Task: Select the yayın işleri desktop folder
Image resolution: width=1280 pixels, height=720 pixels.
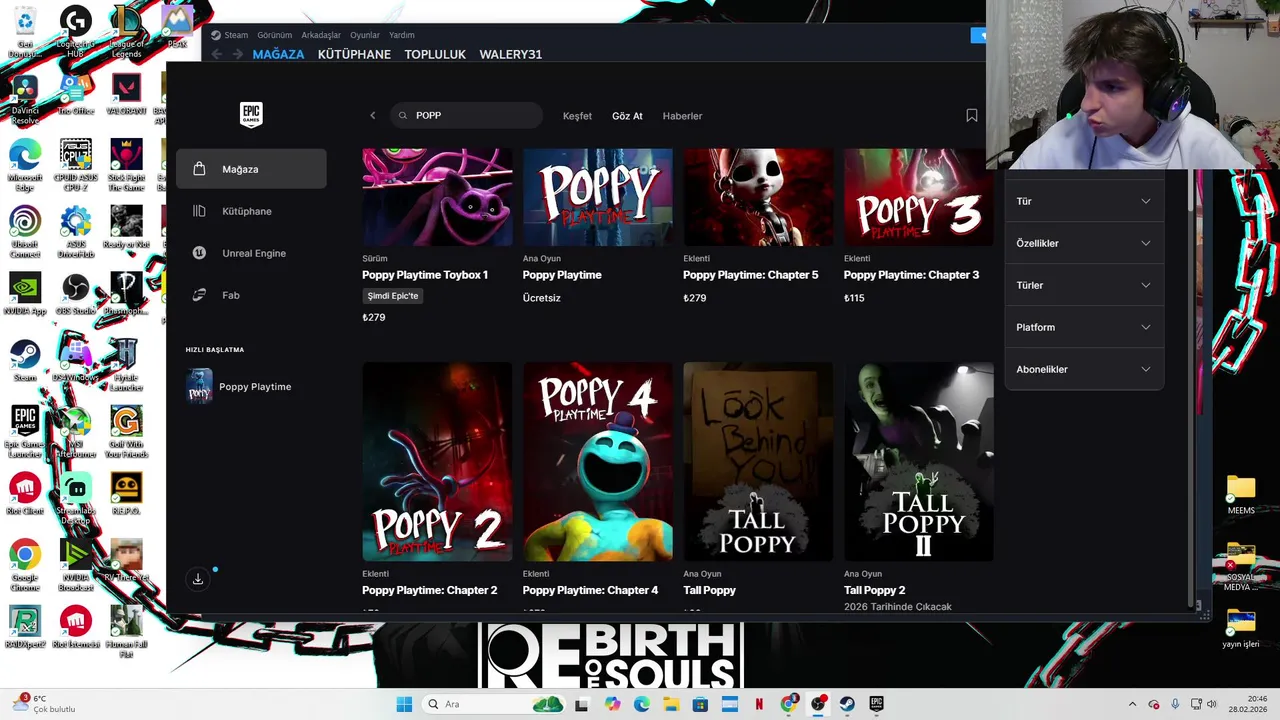Action: 1241,628
